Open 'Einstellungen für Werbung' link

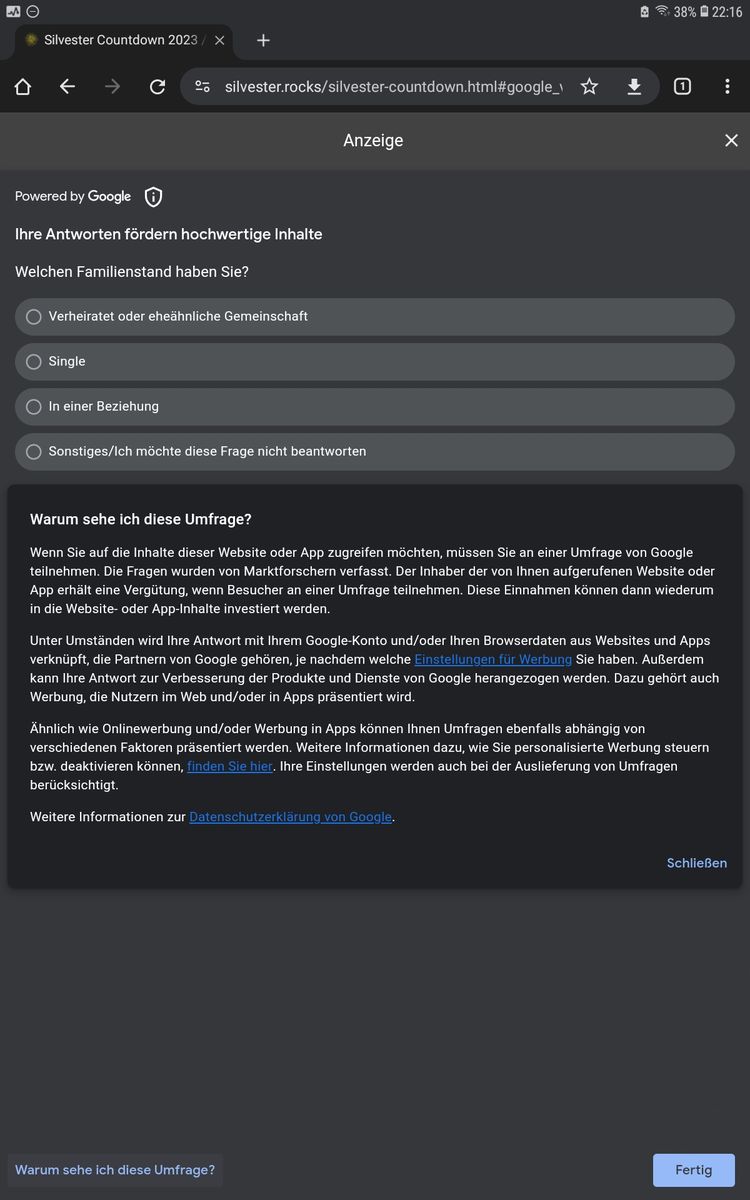[493, 660]
